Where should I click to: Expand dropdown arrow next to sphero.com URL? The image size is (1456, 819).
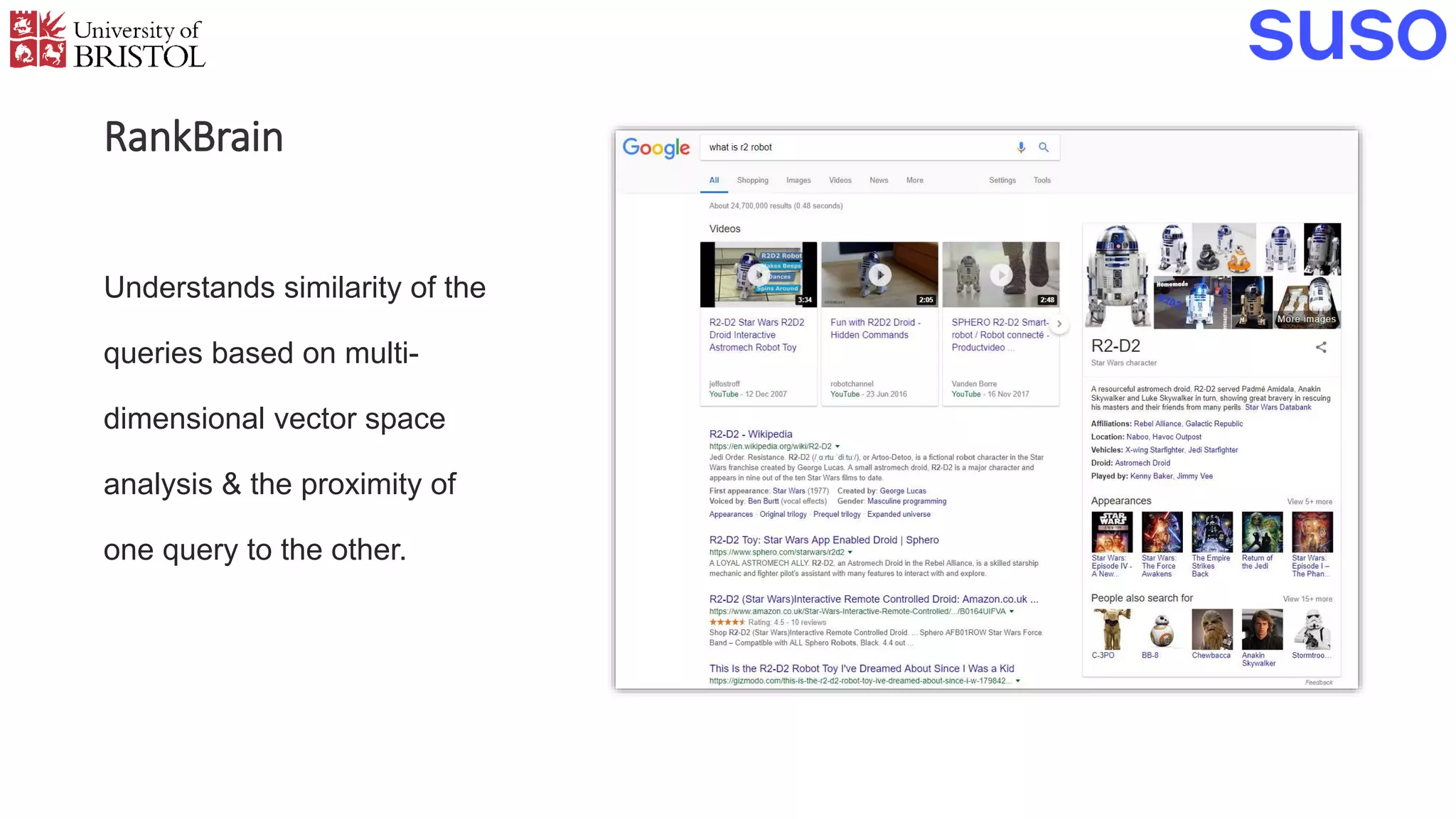click(850, 552)
